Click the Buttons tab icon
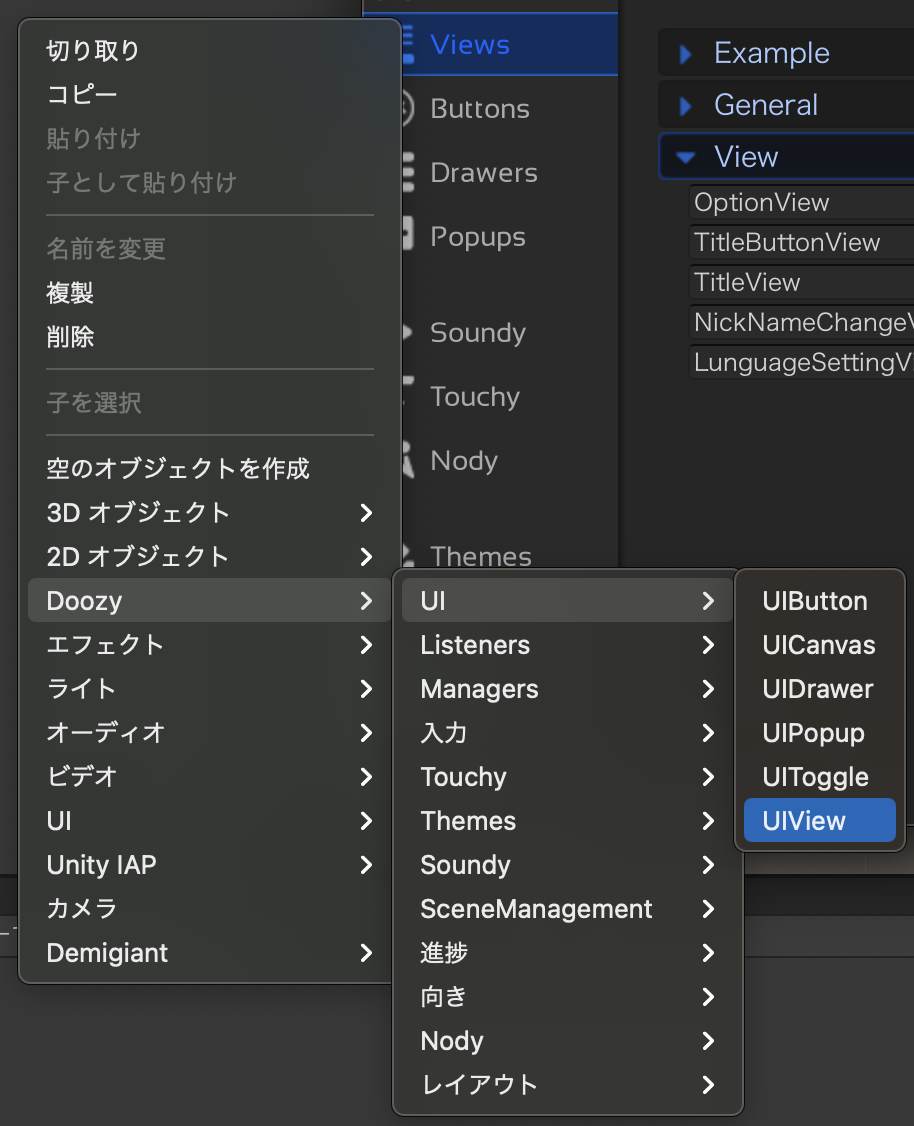This screenshot has height=1126, width=914. point(407,108)
